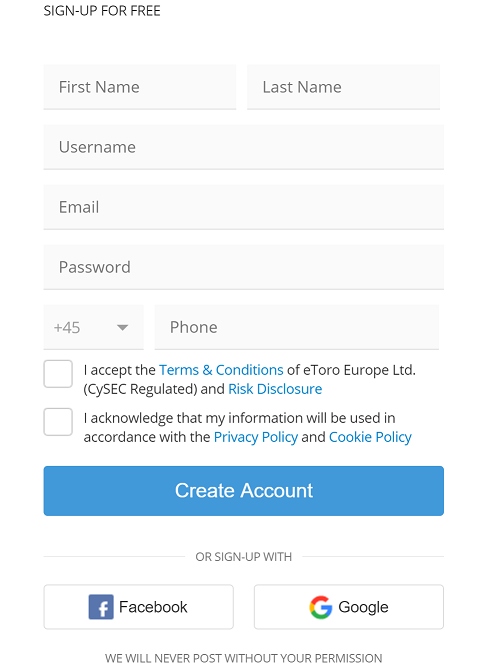Select the Phone number field
The image size is (487, 668).
point(297,327)
